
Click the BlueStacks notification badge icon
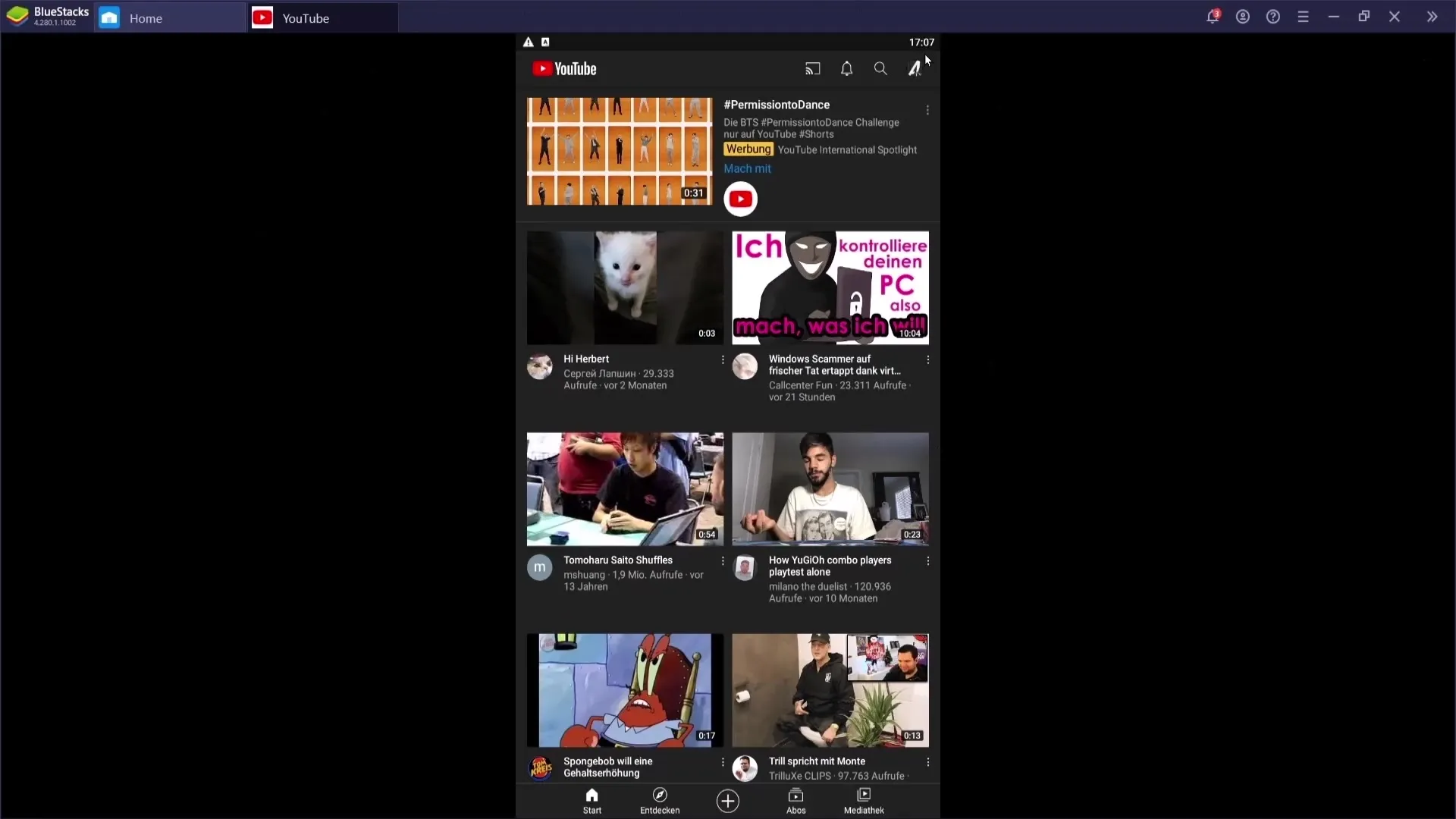[1213, 17]
